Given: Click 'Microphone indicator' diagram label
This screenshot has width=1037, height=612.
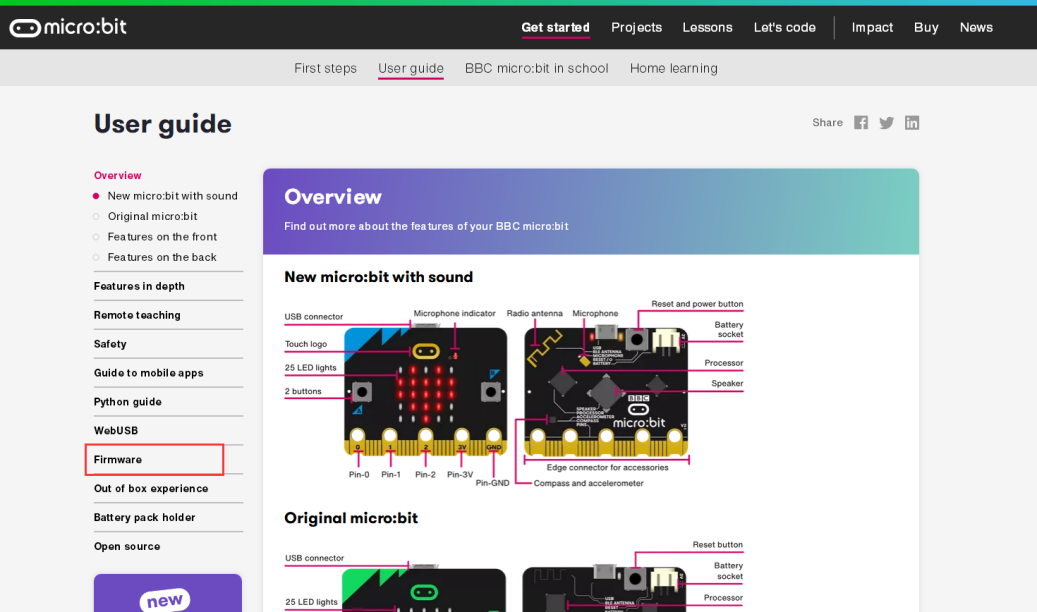Looking at the screenshot, I should click(x=454, y=314).
